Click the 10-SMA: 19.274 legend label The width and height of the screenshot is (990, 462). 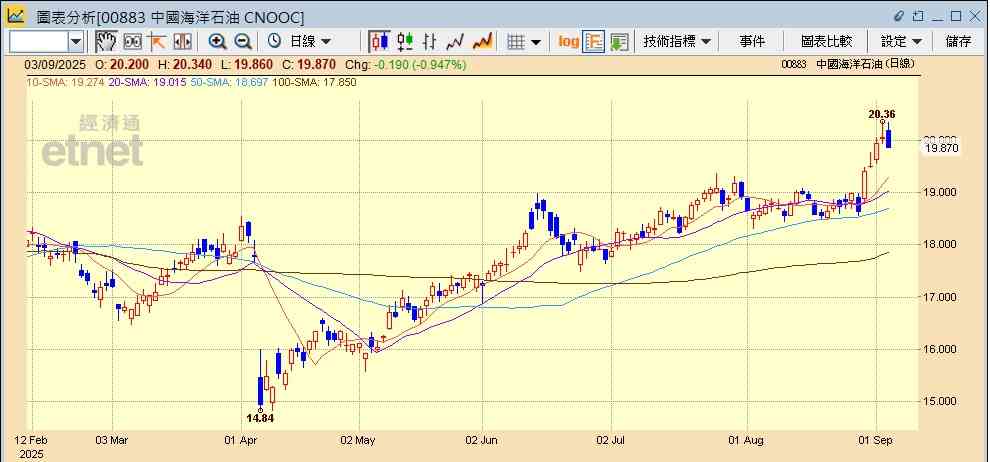pyautogui.click(x=66, y=82)
